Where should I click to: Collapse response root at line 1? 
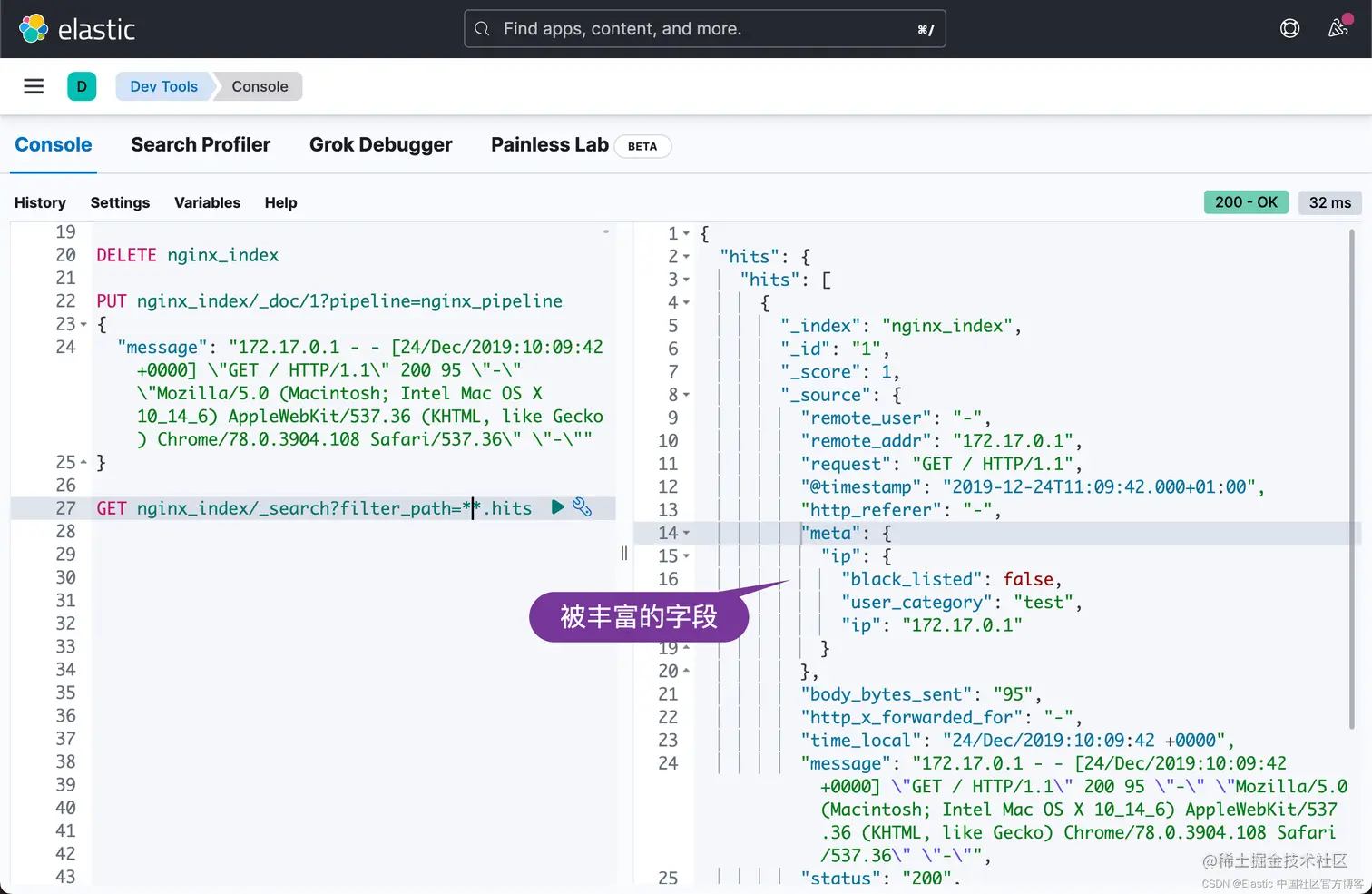coord(686,234)
